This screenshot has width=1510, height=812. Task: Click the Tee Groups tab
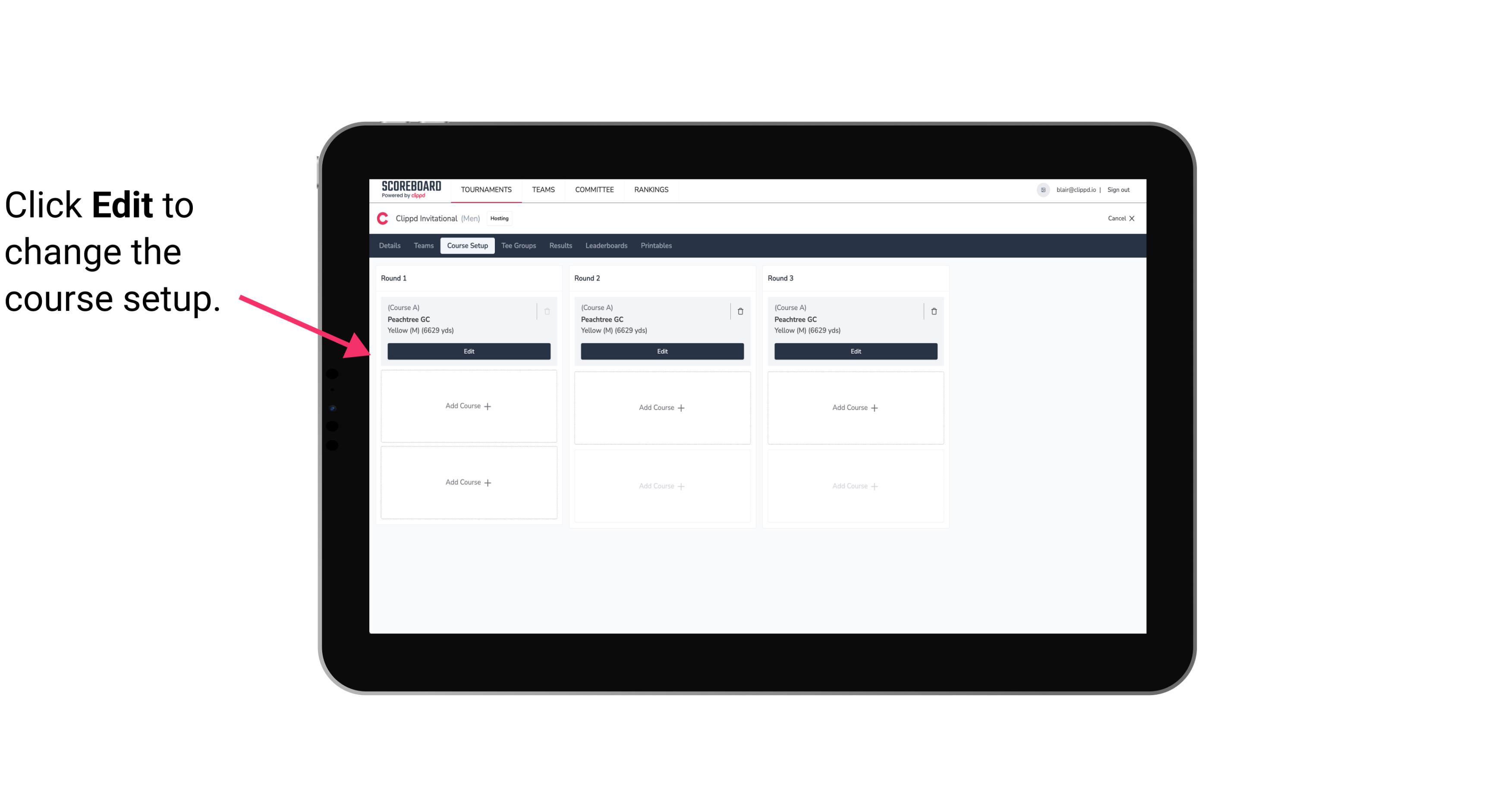tap(518, 245)
